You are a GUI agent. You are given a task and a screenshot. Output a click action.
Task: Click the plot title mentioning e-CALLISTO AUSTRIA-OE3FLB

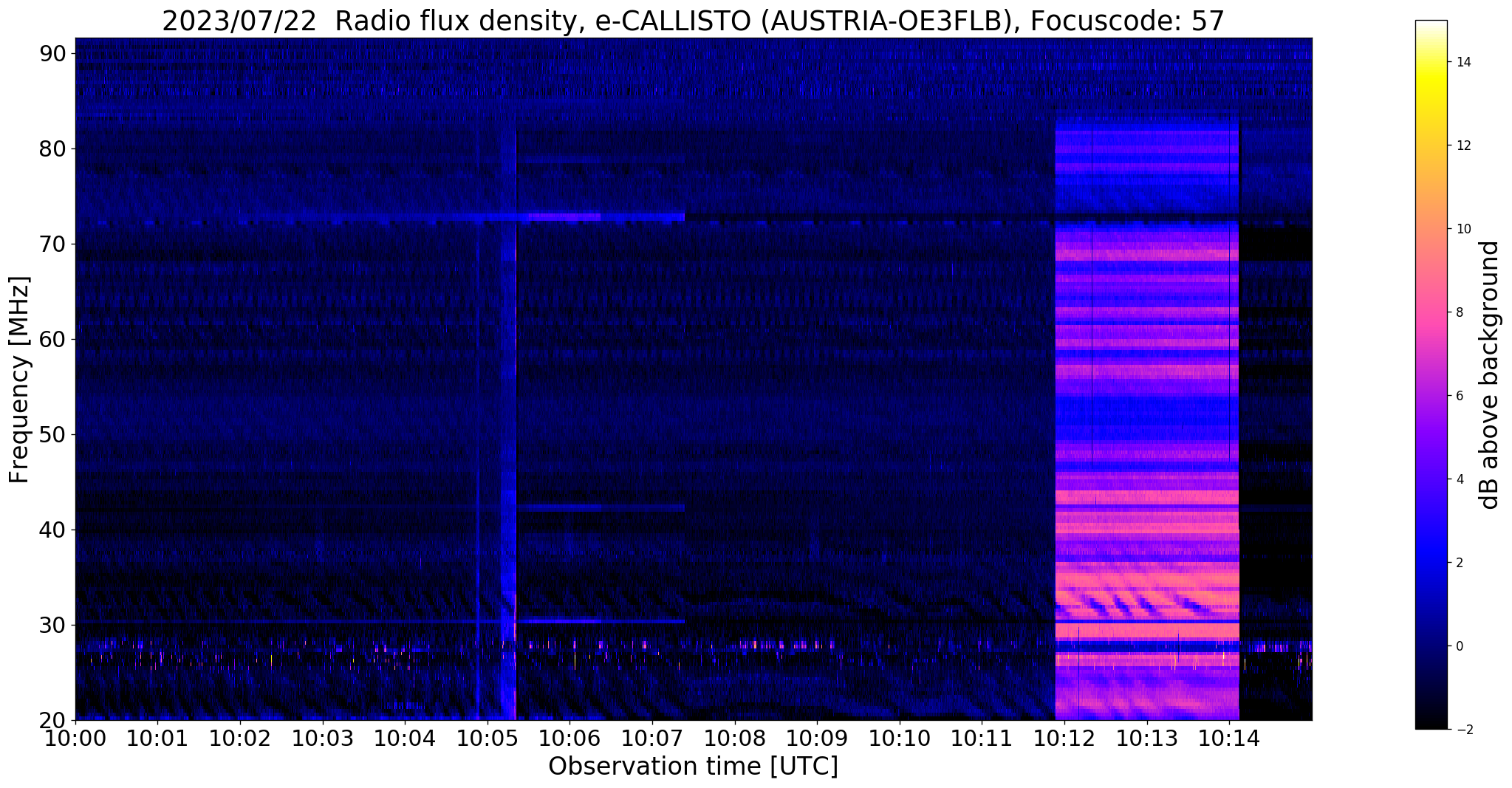point(693,21)
